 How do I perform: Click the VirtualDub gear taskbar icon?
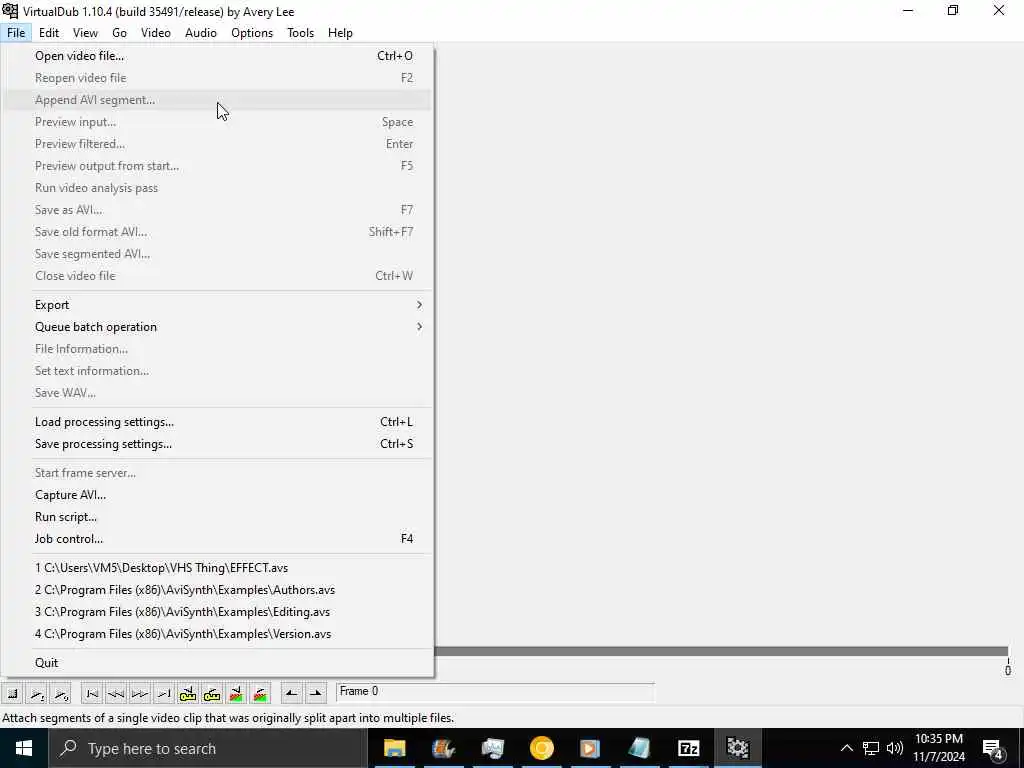point(737,748)
